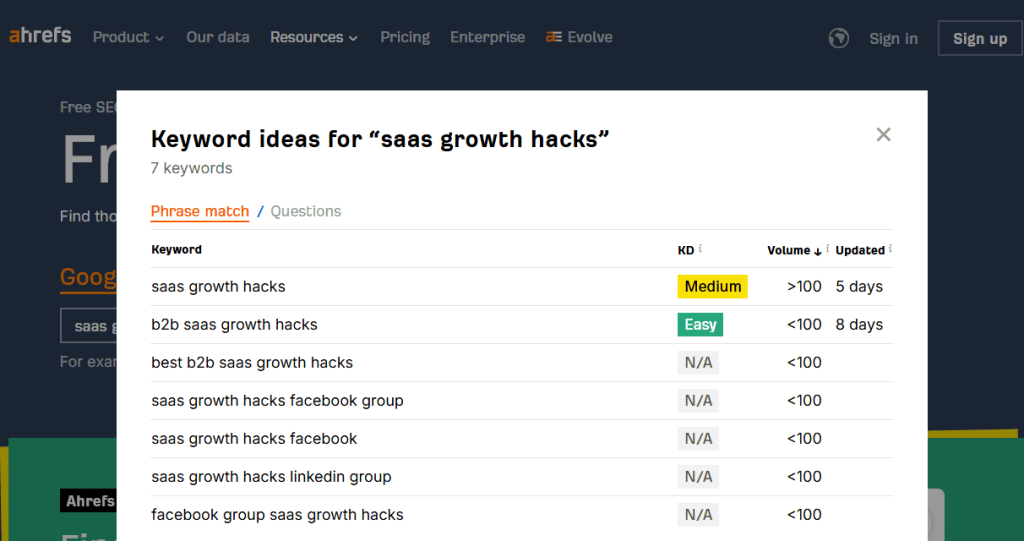Switch to the Questions tab
Screen dimensions: 1024x541
306,211
